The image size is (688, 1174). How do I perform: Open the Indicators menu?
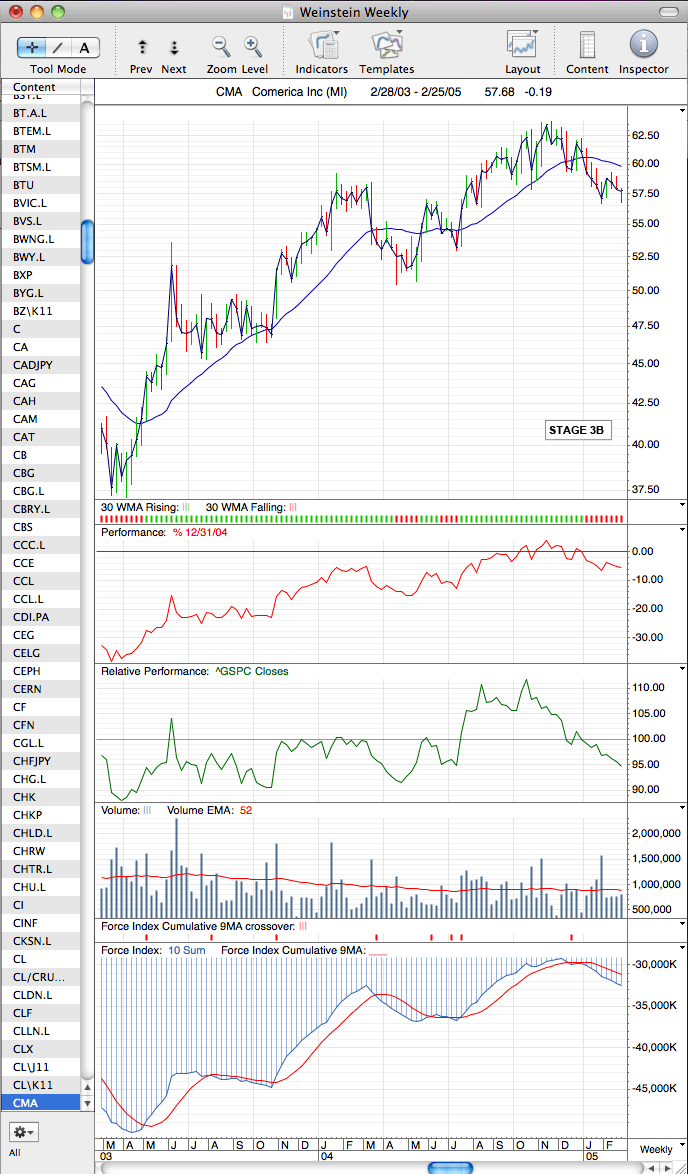(323, 46)
